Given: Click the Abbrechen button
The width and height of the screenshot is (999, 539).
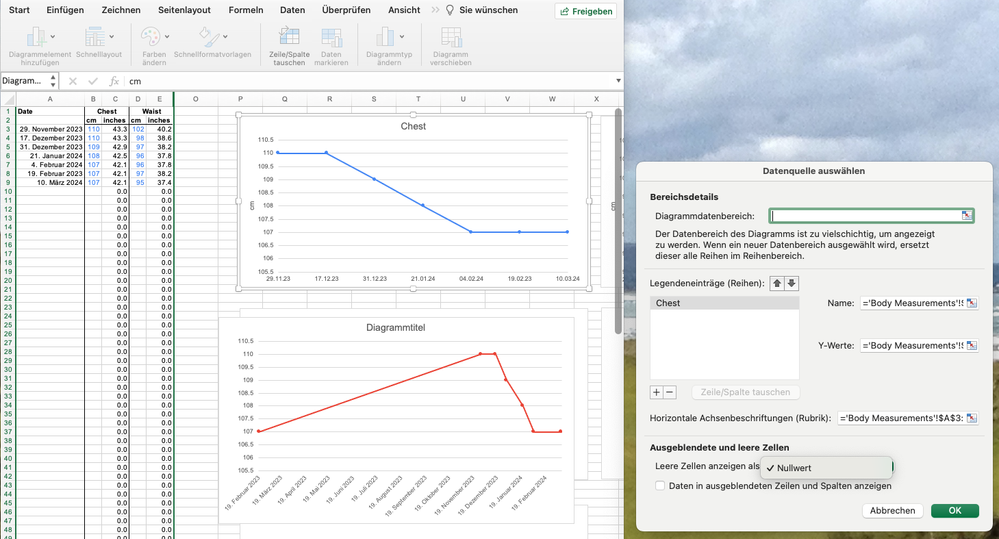Looking at the screenshot, I should [892, 510].
